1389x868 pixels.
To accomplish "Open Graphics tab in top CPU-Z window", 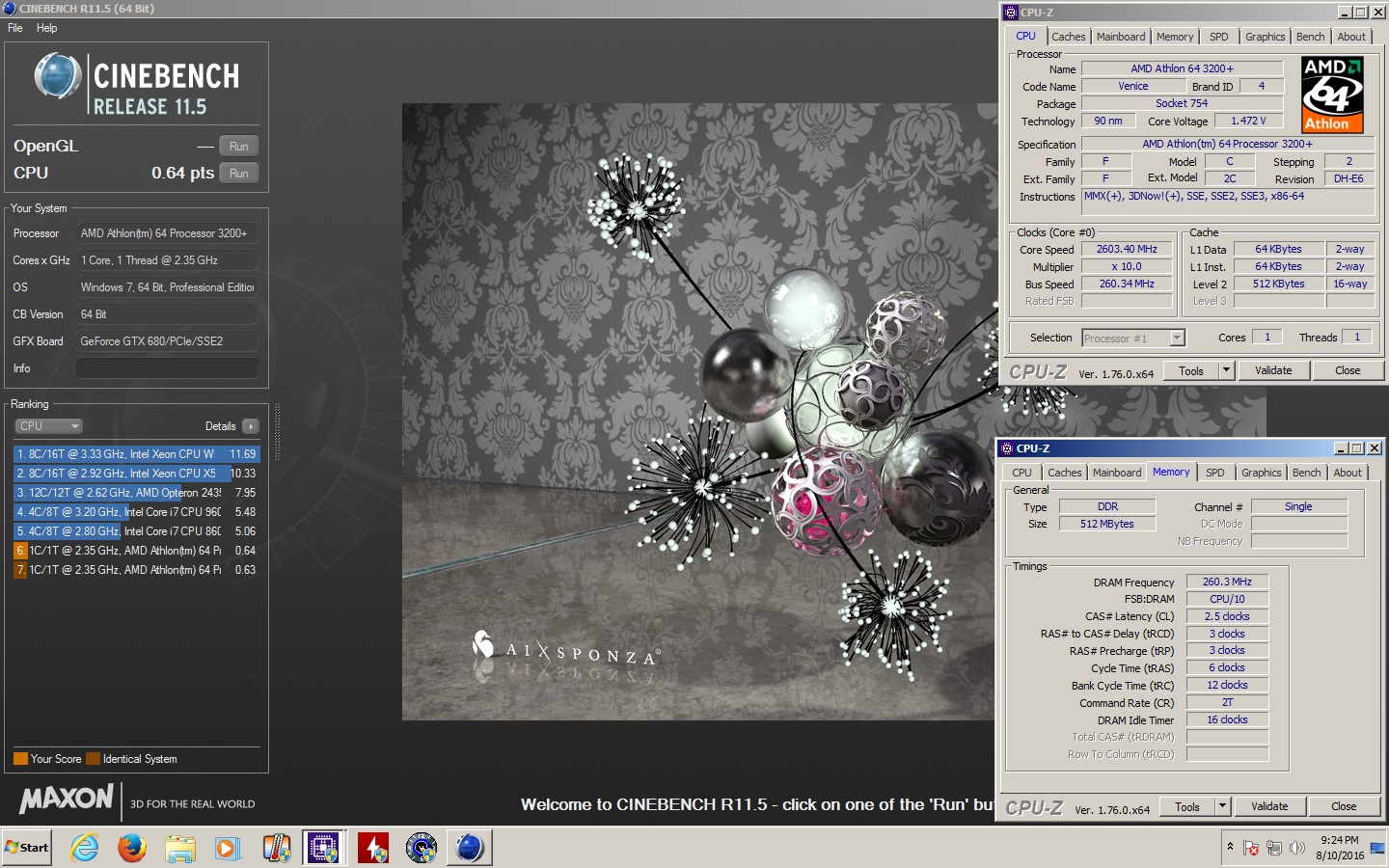I will 1265,37.
